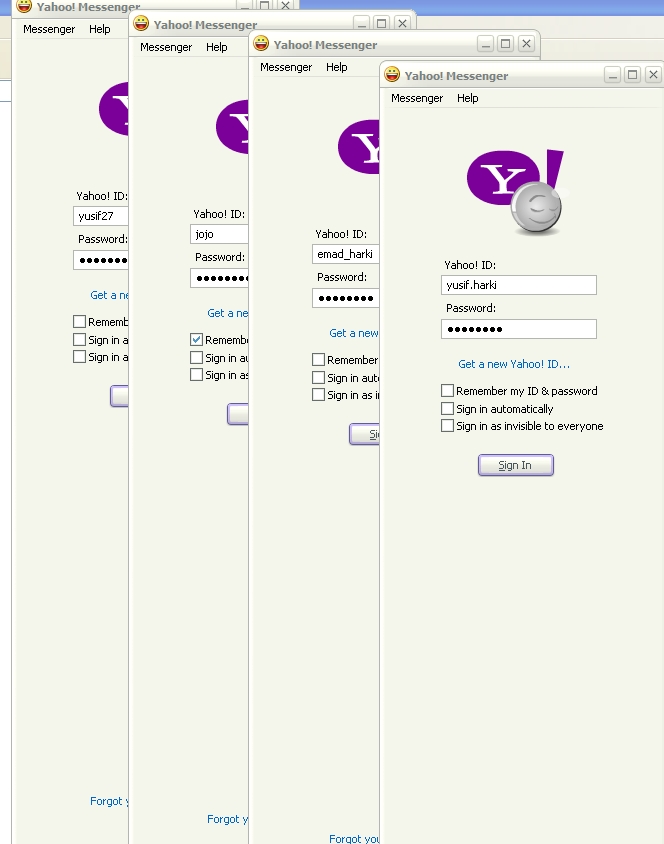Focus Password field in yusif27 window
664x844 pixels.
coord(101,260)
